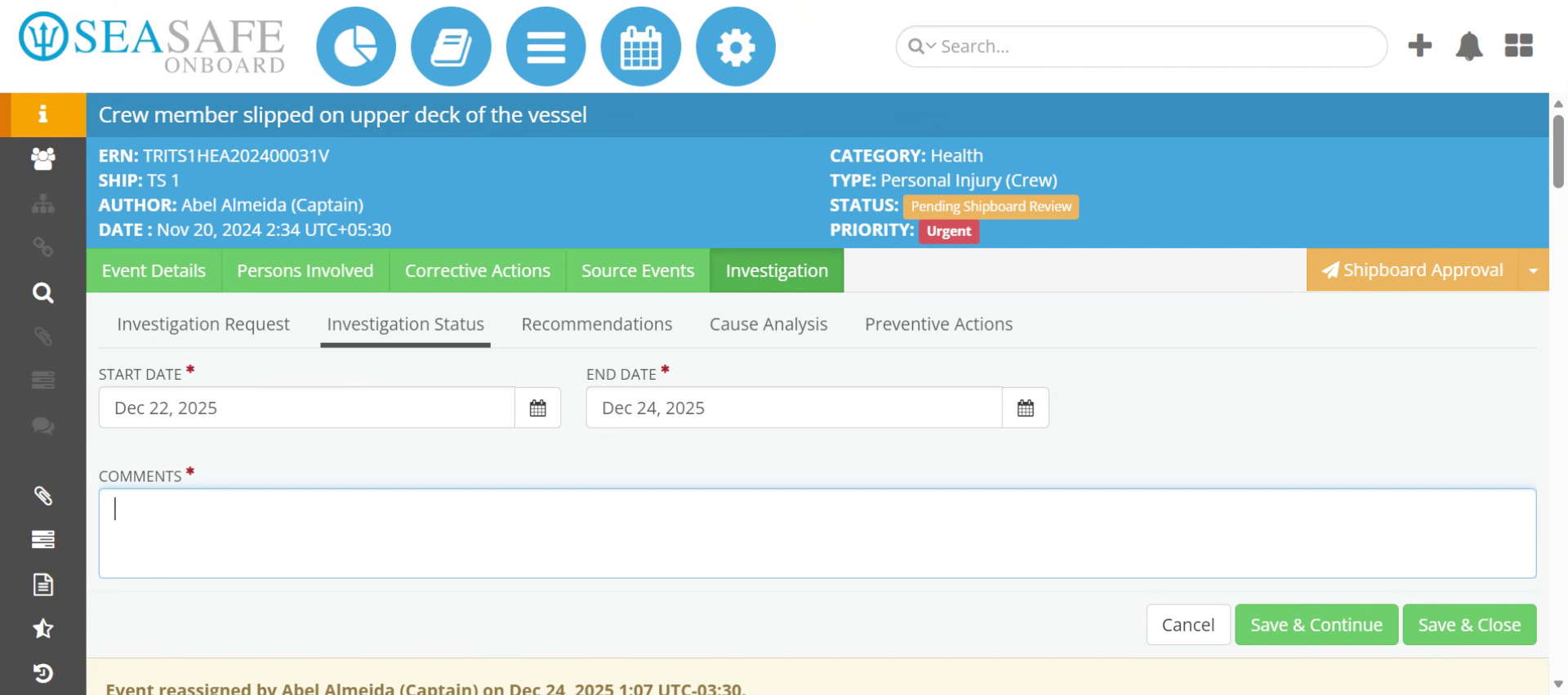This screenshot has height=695, width=1568.
Task: Click the date 'Nov 20, 2024 2:34 UTC+05:30'
Action: [274, 230]
